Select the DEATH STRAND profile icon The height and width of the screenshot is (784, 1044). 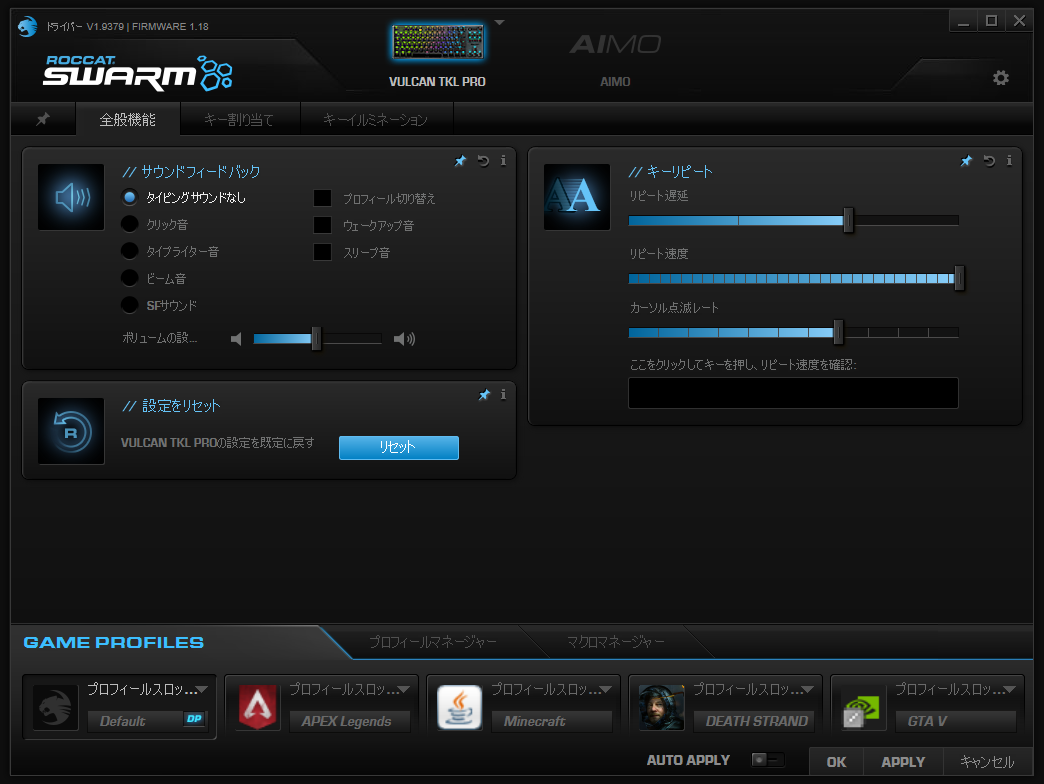click(x=661, y=707)
